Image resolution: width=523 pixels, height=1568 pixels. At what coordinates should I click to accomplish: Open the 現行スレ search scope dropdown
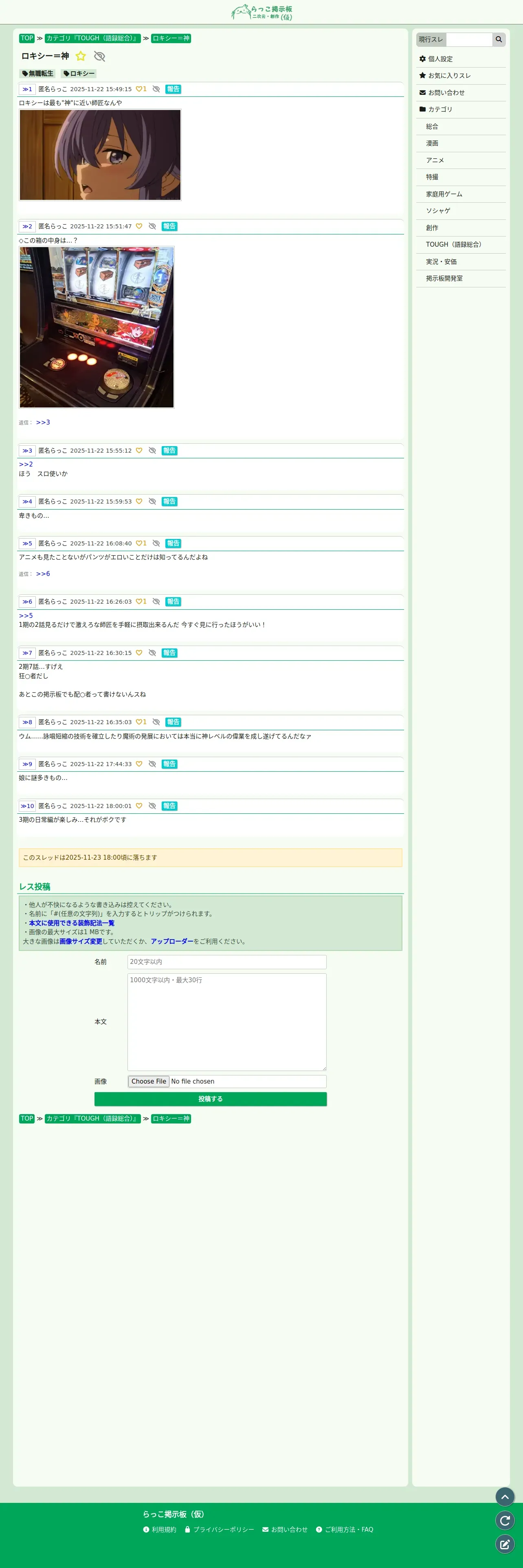point(431,39)
